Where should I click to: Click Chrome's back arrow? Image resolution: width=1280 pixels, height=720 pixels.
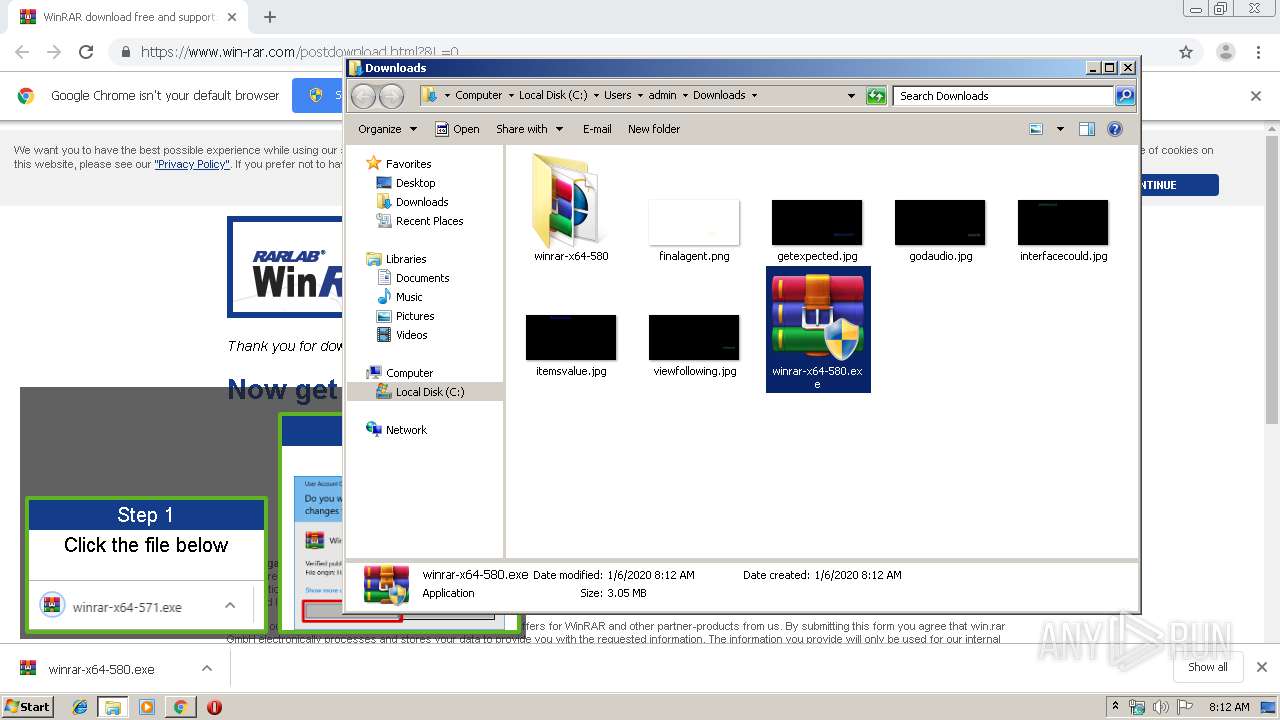coord(22,52)
